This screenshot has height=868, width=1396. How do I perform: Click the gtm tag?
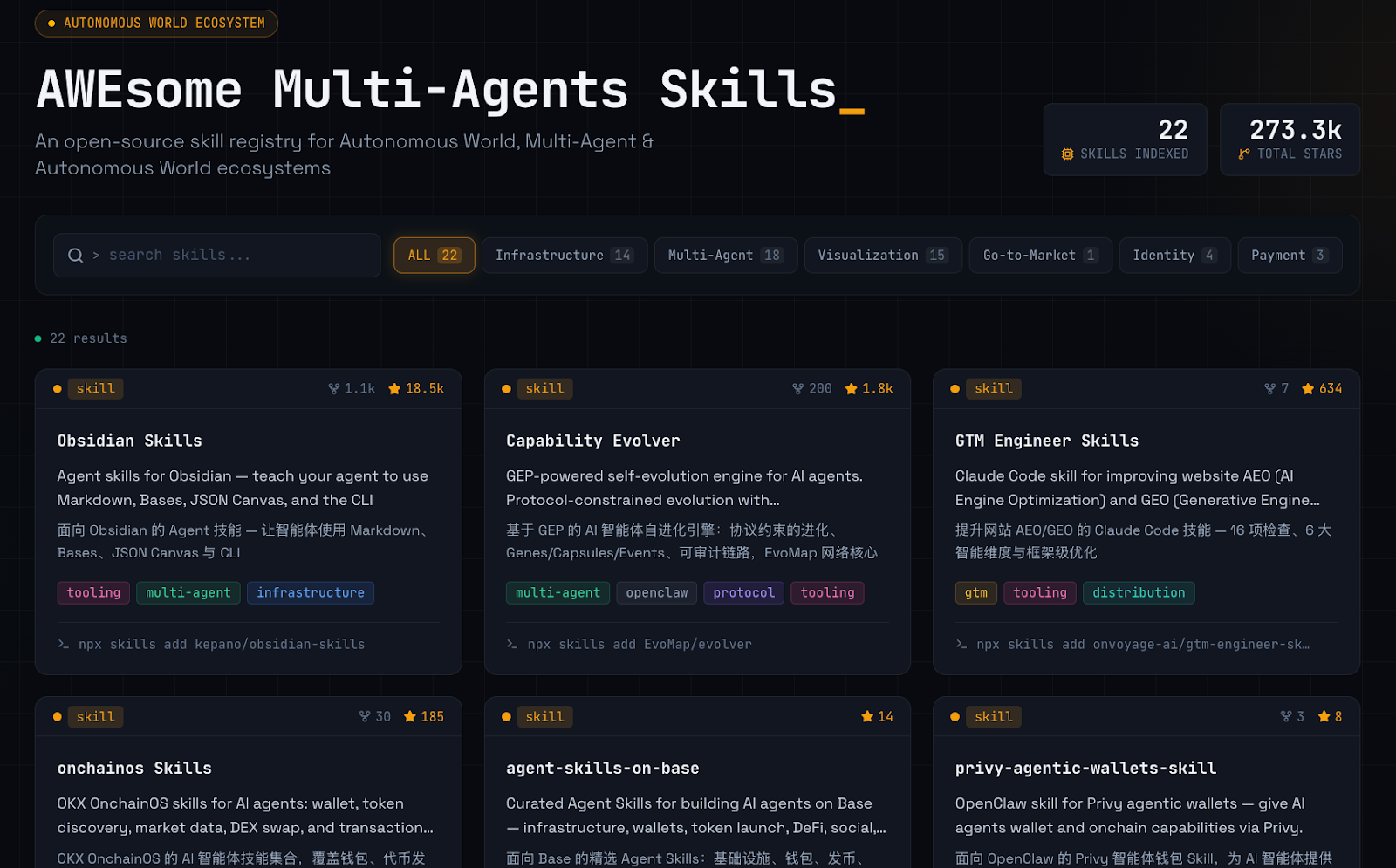click(x=976, y=593)
